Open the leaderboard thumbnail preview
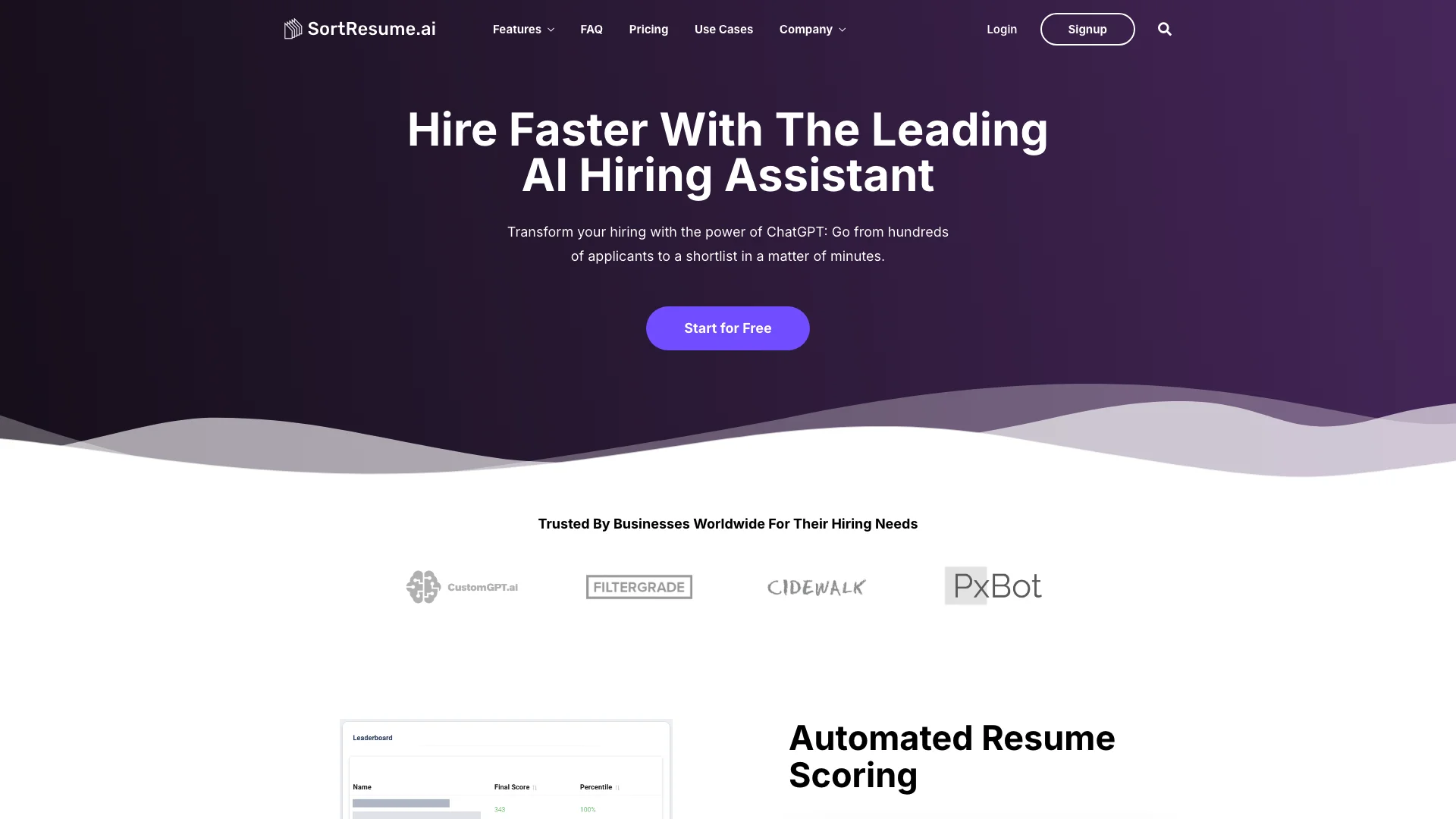Viewport: 1456px width, 819px height. tap(506, 770)
